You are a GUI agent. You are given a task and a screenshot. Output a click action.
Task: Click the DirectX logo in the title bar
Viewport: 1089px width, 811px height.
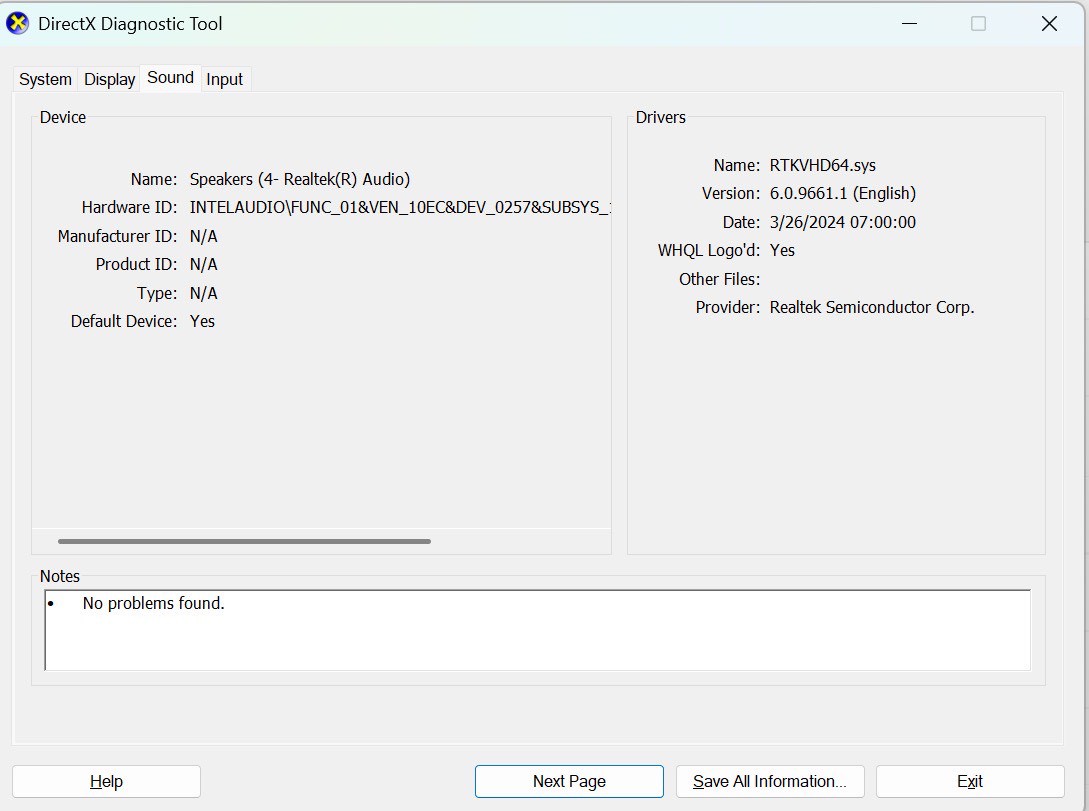[x=17, y=22]
